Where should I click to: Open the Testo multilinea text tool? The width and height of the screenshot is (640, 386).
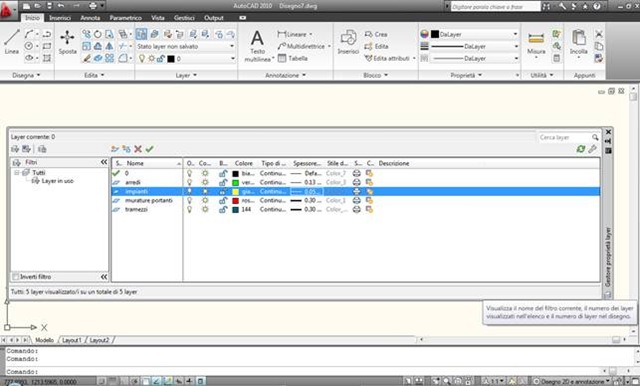(x=258, y=46)
